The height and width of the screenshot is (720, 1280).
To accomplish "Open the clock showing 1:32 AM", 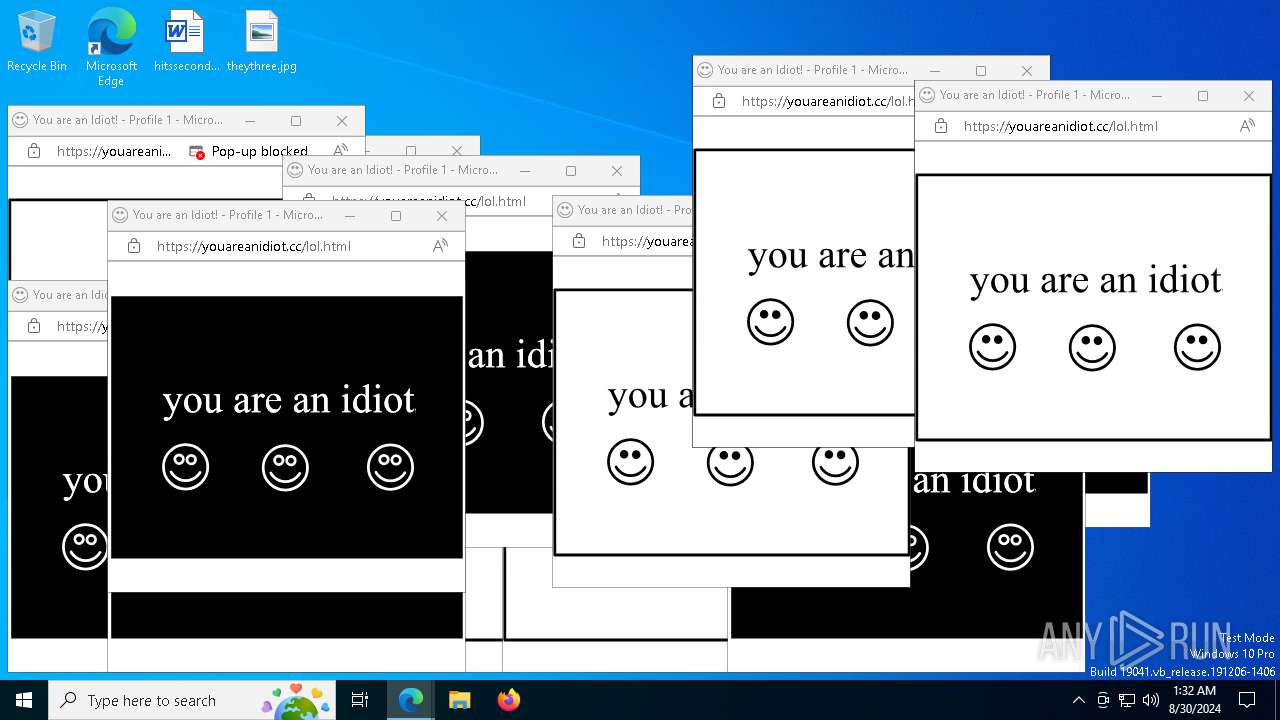I will coord(1195,700).
